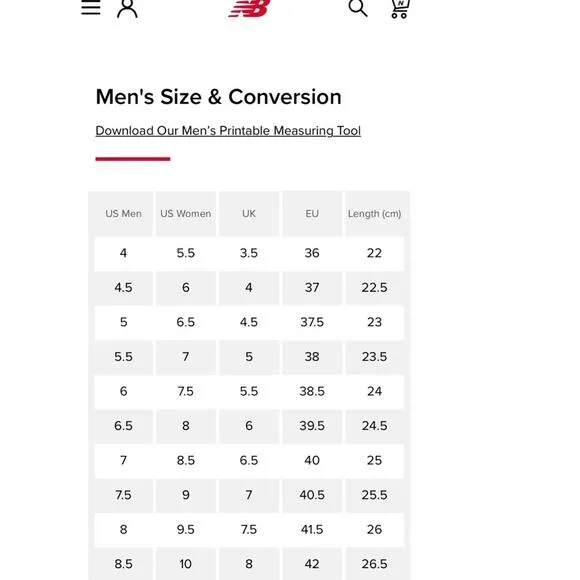Open the hamburger menu icon
Viewport: 580px width, 580px height.
tap(91, 7)
